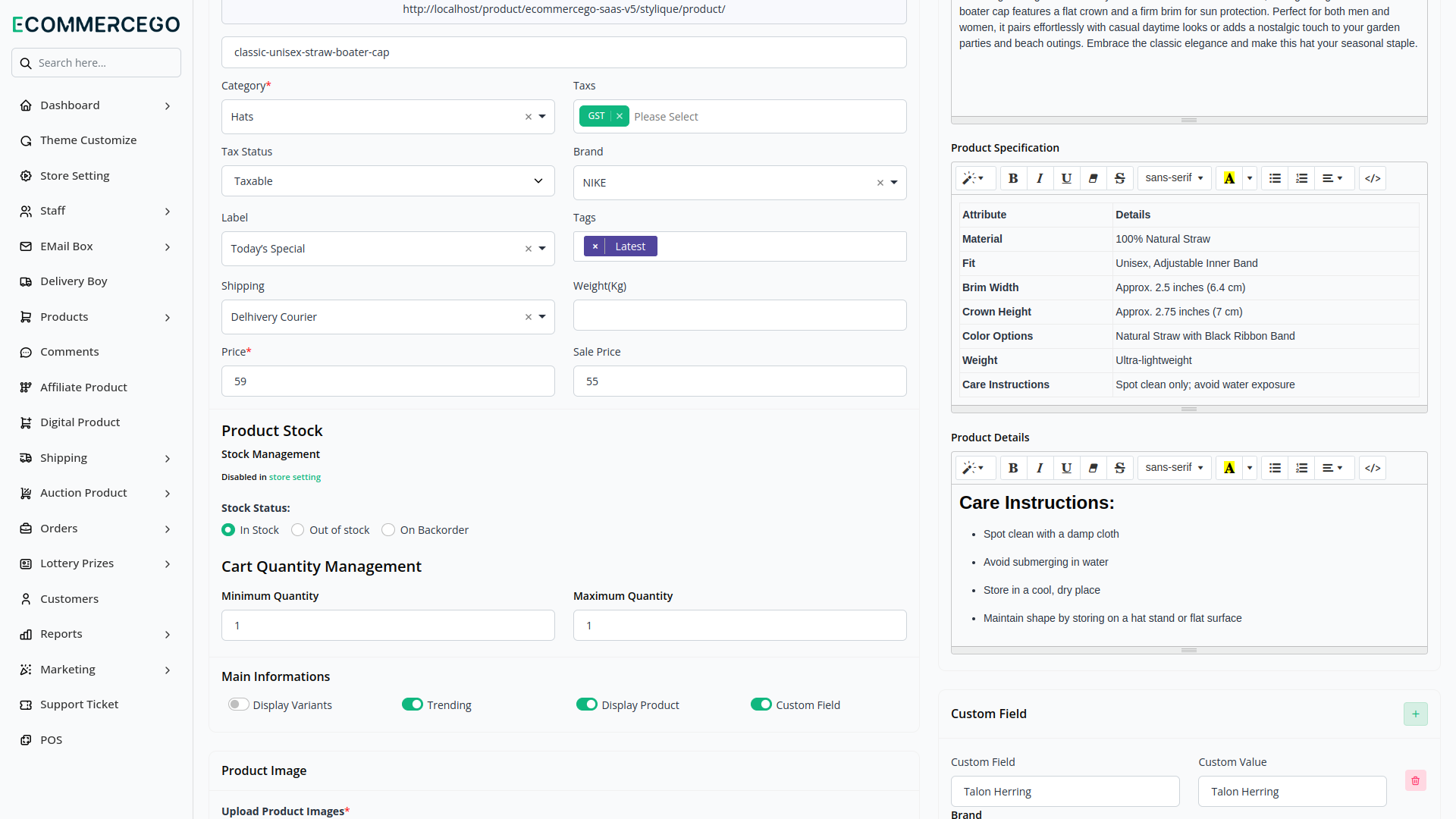The image size is (1456, 819).
Task: Open the Delhivery Courier shipping dropdown
Action: pos(388,317)
